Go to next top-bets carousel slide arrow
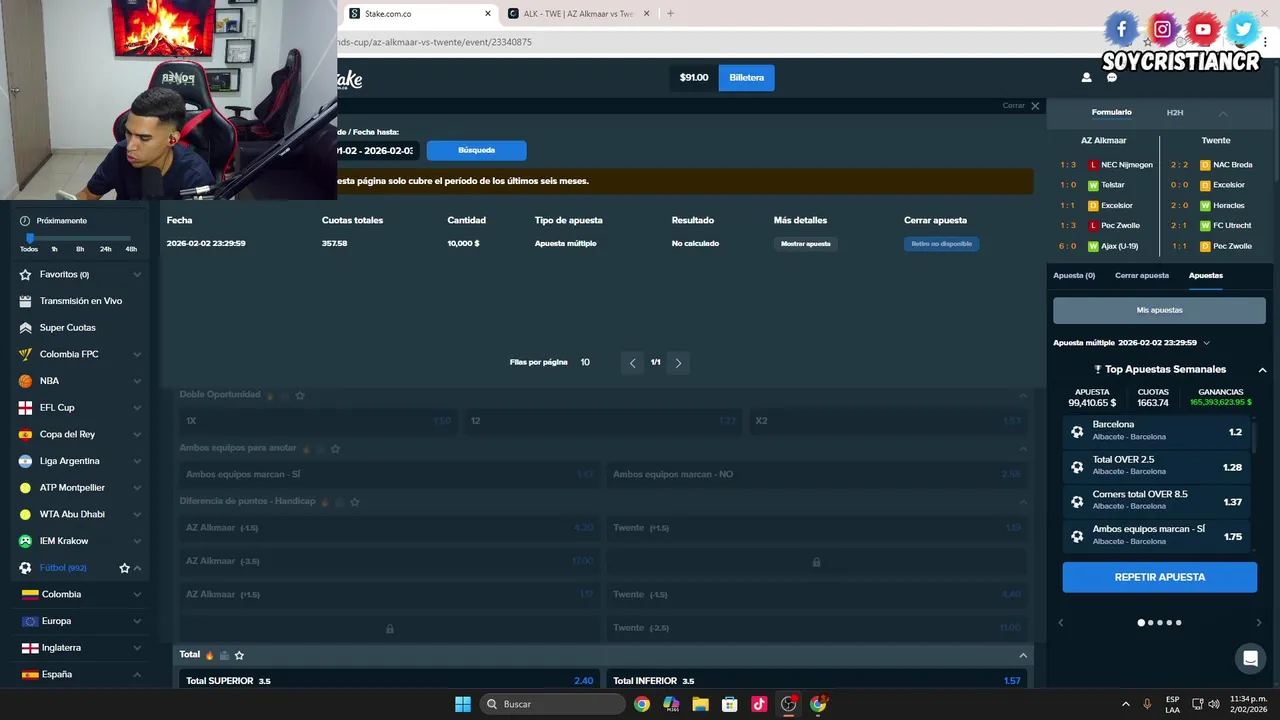 1258,622
